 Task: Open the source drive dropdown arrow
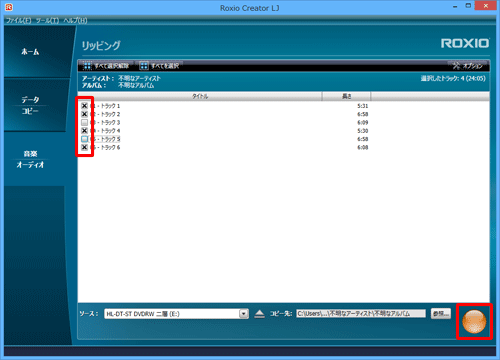tap(244, 314)
